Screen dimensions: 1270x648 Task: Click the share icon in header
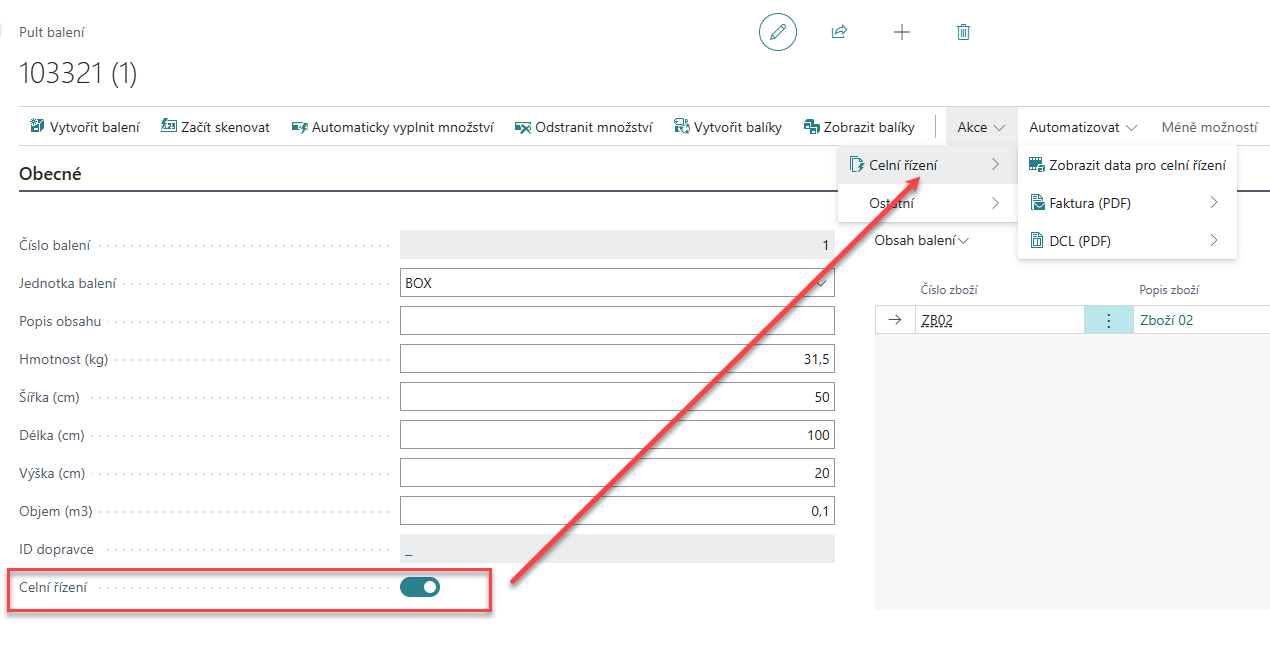click(x=839, y=32)
